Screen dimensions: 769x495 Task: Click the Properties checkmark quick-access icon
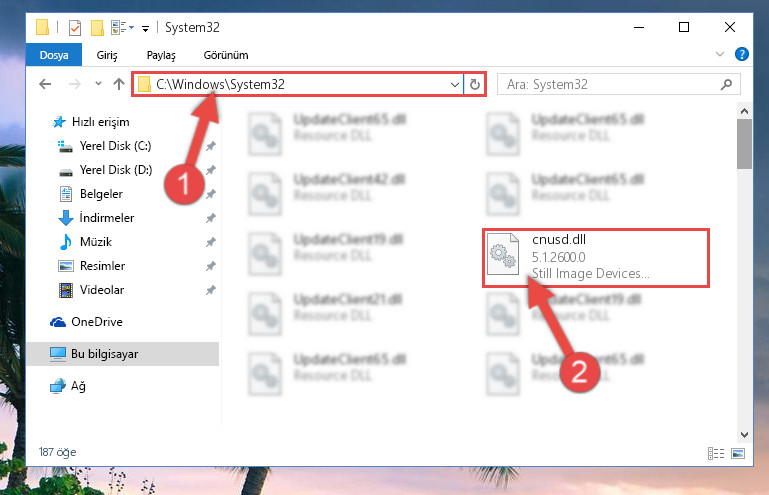point(75,28)
